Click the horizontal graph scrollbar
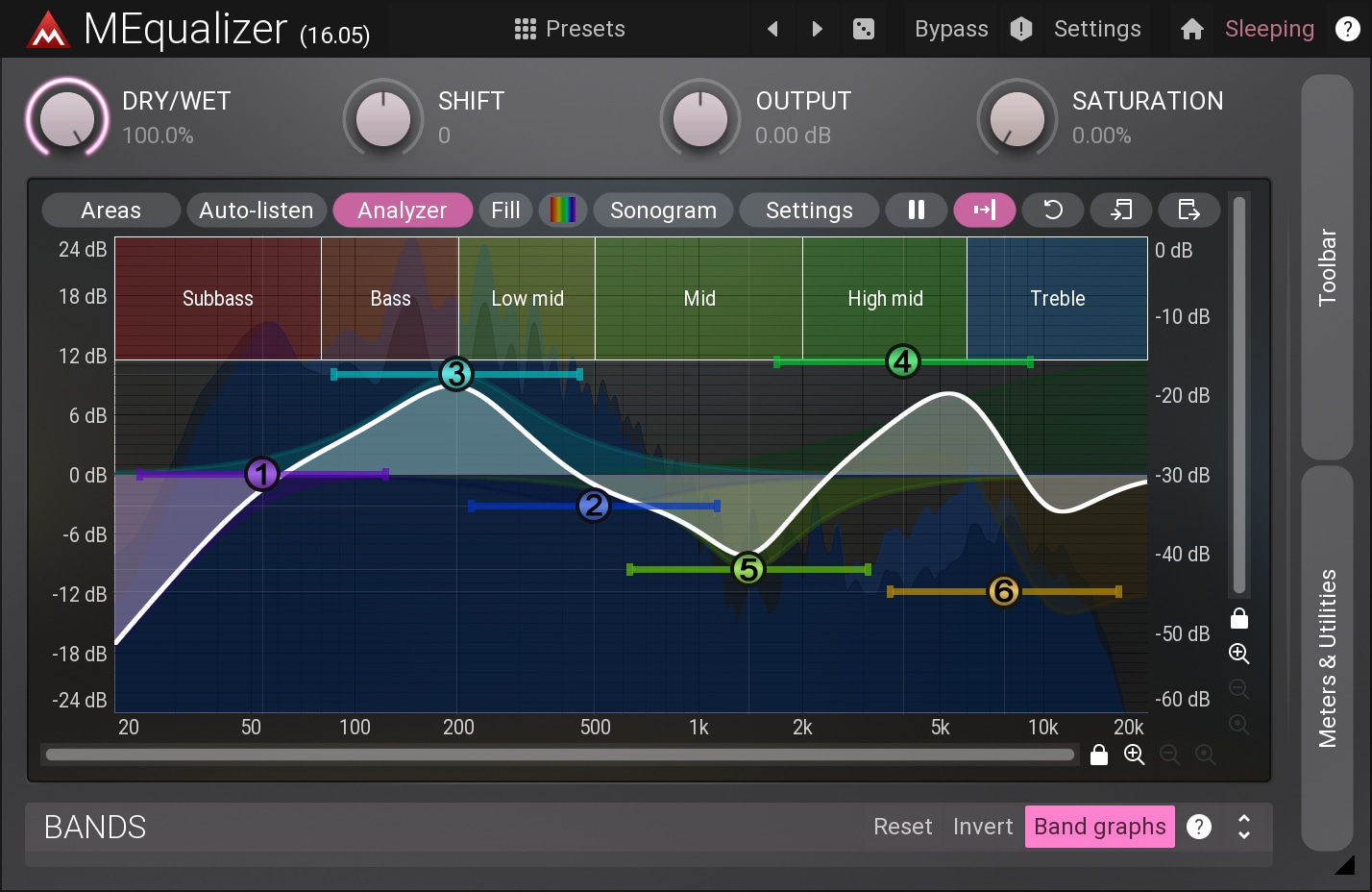Screen dimensions: 1372x892 pos(559,755)
